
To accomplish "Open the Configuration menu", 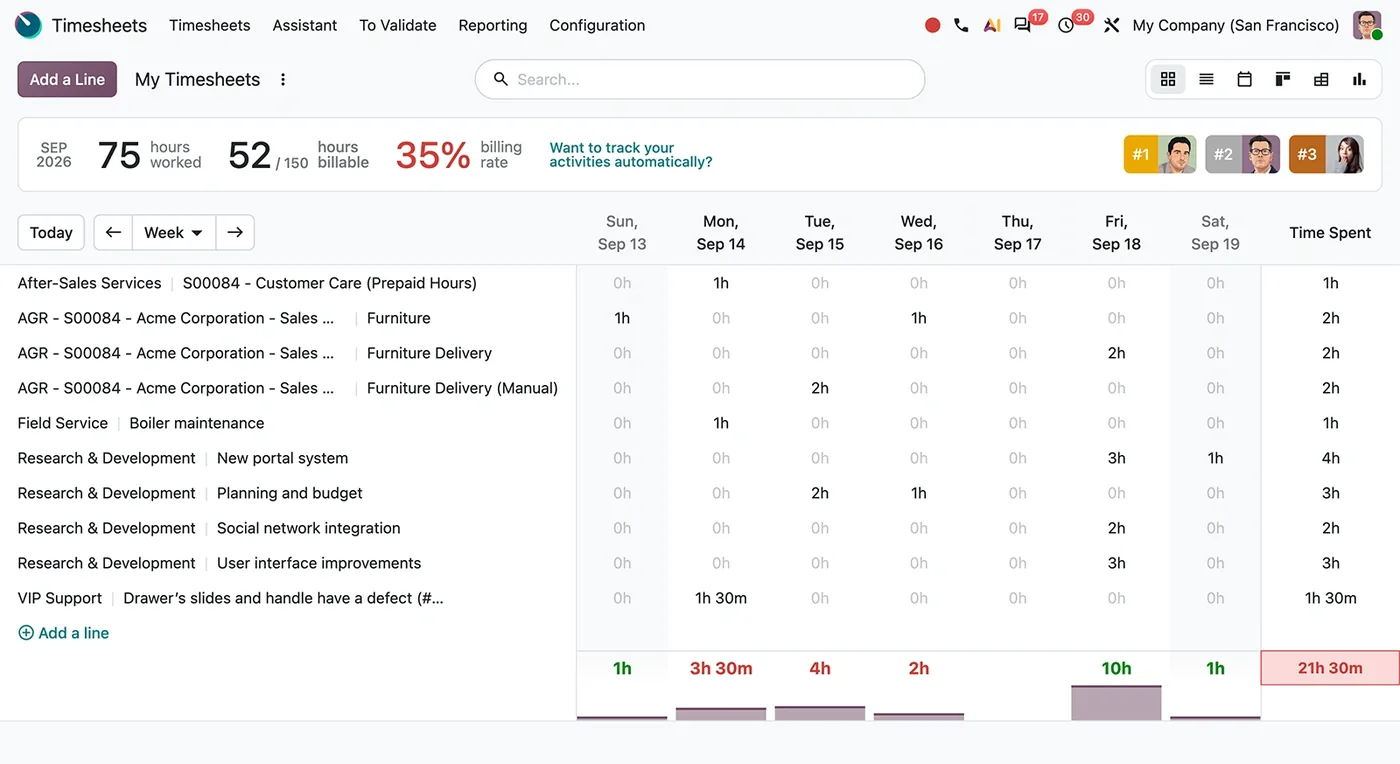I will click(x=597, y=25).
